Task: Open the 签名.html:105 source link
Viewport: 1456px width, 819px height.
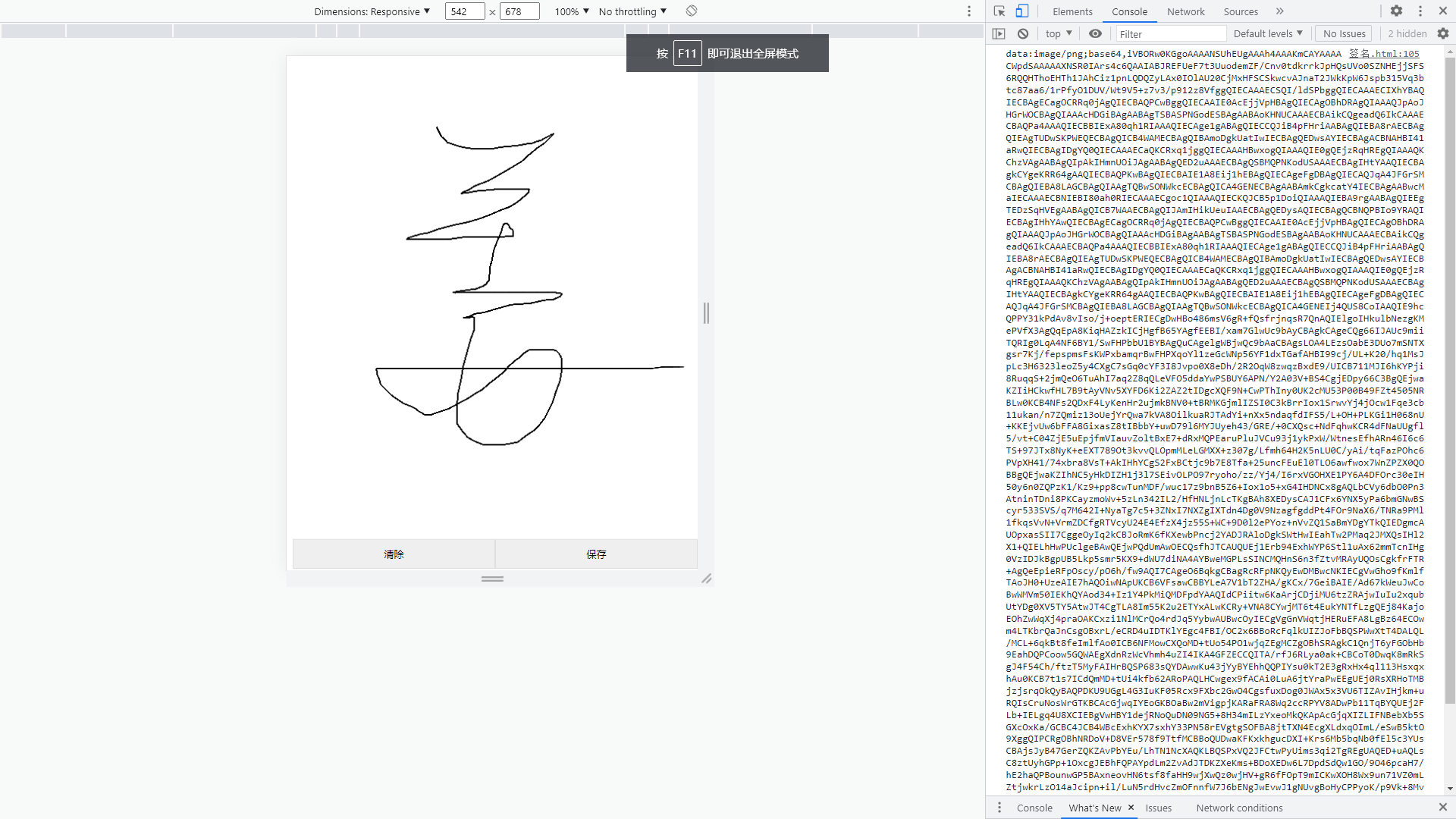Action: point(1384,54)
